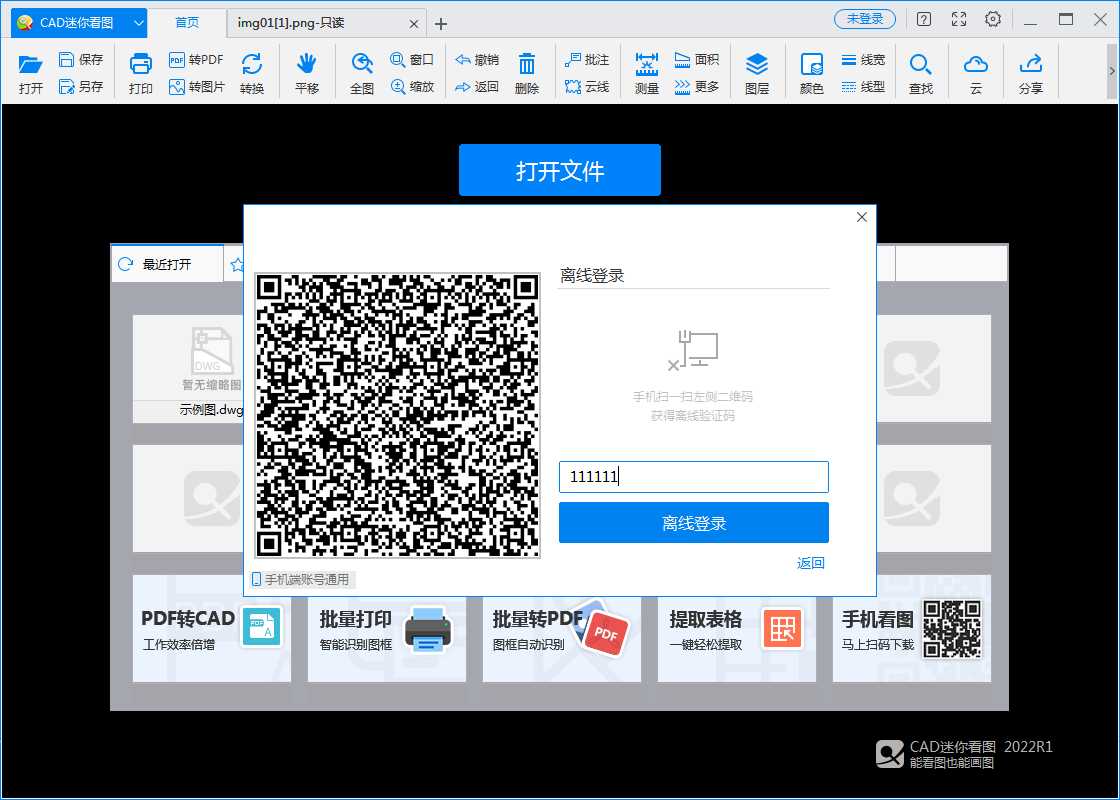Click the 返回 link in login dialog
The height and width of the screenshot is (800, 1120).
811,563
